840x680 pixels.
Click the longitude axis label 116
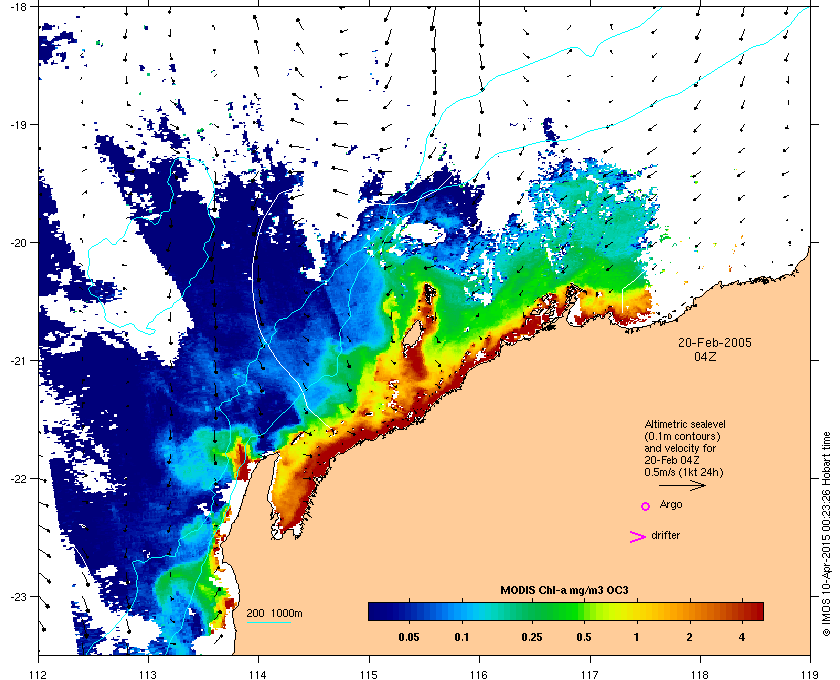click(479, 675)
